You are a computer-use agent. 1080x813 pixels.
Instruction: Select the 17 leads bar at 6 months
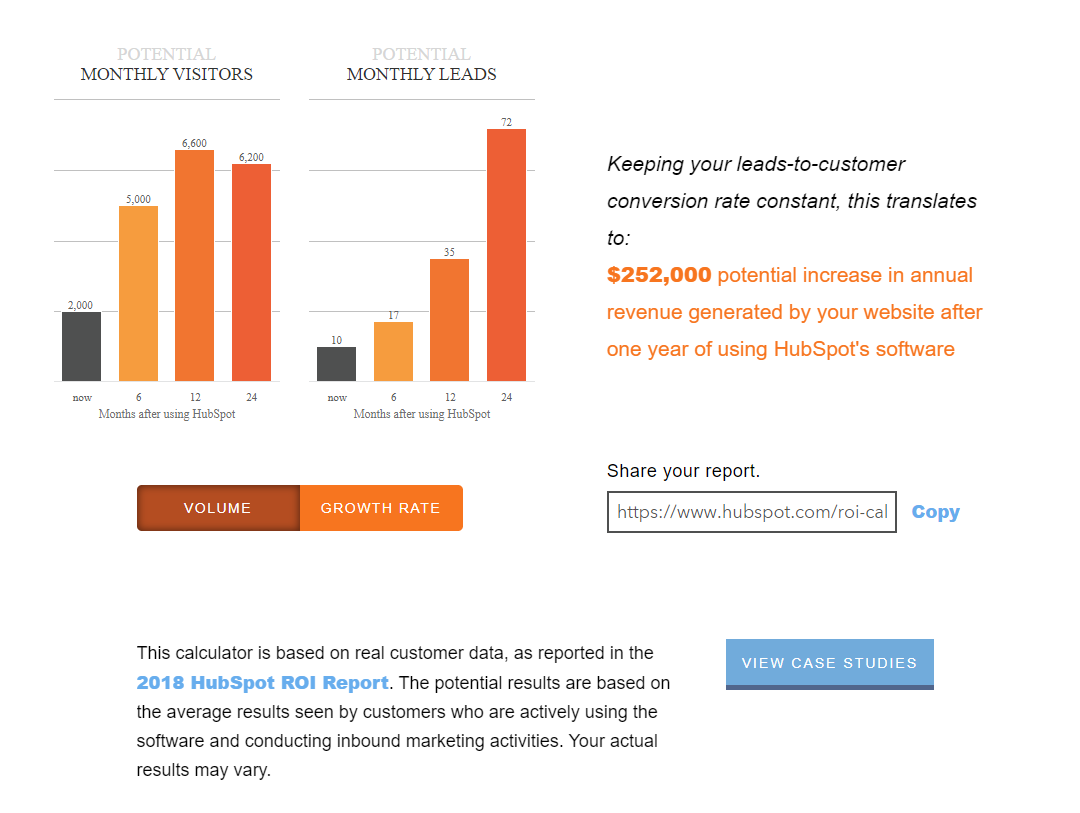pyautogui.click(x=393, y=351)
